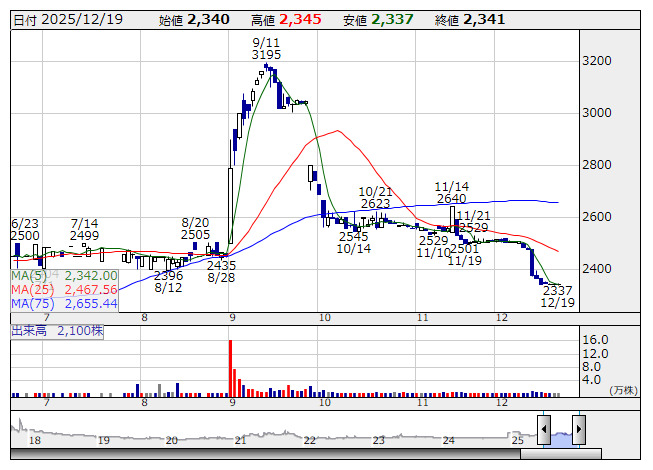The height and width of the screenshot is (470, 653).
Task: Click the right range slider handle arrow
Action: click(579, 429)
